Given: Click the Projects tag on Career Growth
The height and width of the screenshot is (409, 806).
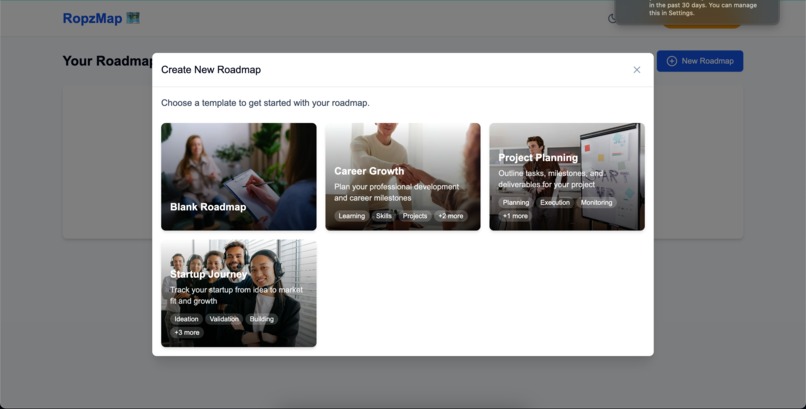Looking at the screenshot, I should [x=415, y=216].
